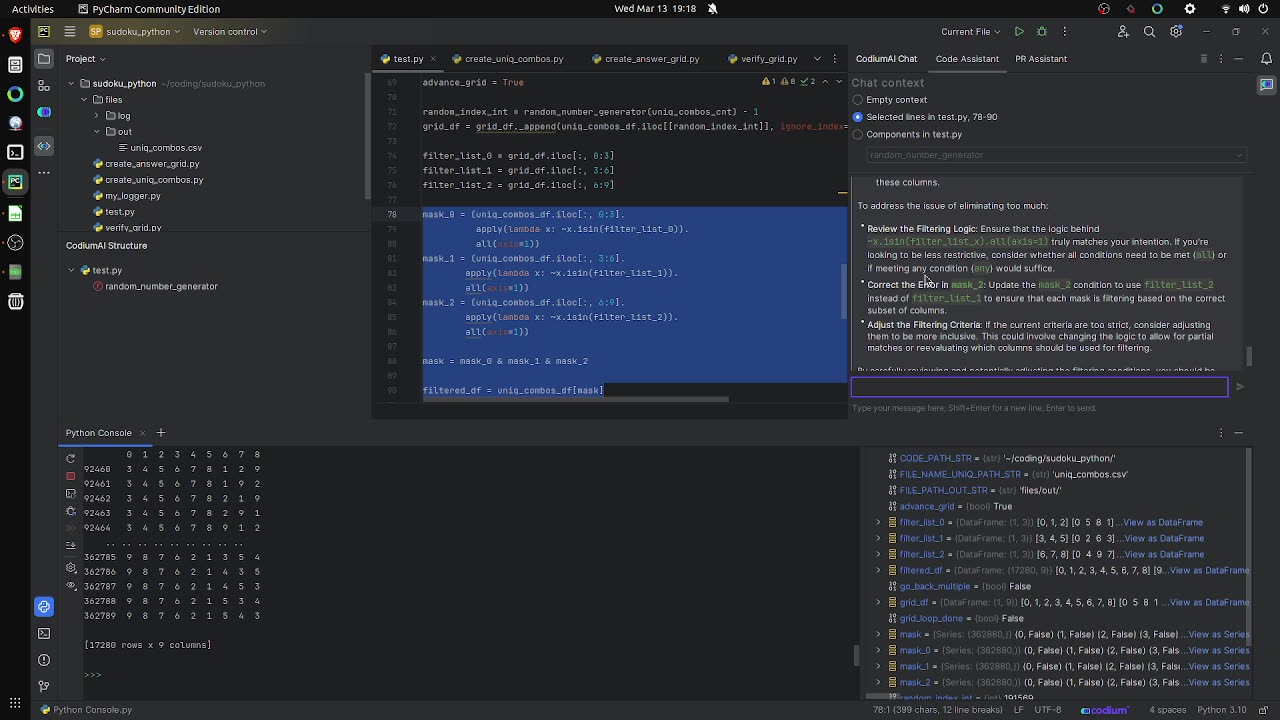Open Version control dropdown
The width and height of the screenshot is (1280, 720).
230,32
